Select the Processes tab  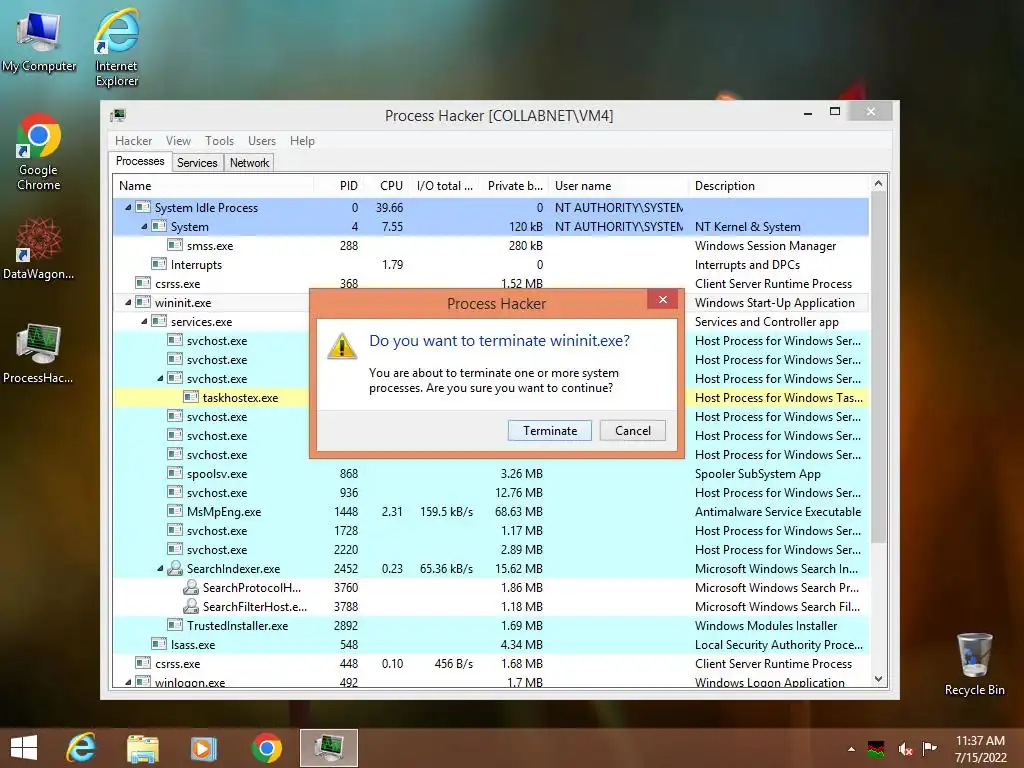[x=140, y=161]
